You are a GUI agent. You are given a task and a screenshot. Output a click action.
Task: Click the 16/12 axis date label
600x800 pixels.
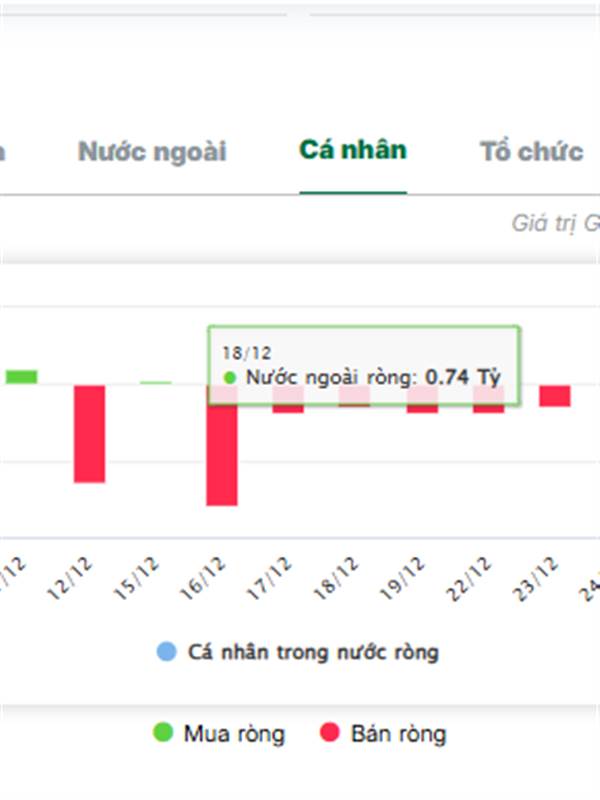pos(203,578)
